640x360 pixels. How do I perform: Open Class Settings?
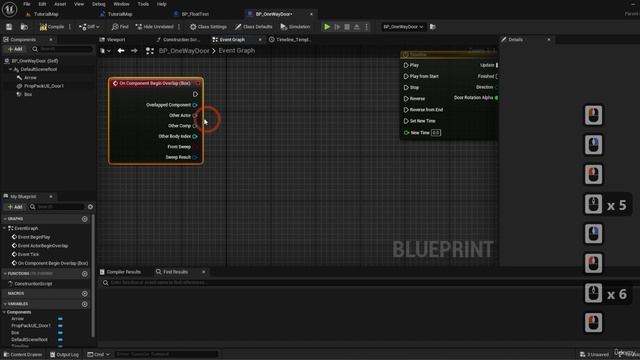pyautogui.click(x=208, y=27)
